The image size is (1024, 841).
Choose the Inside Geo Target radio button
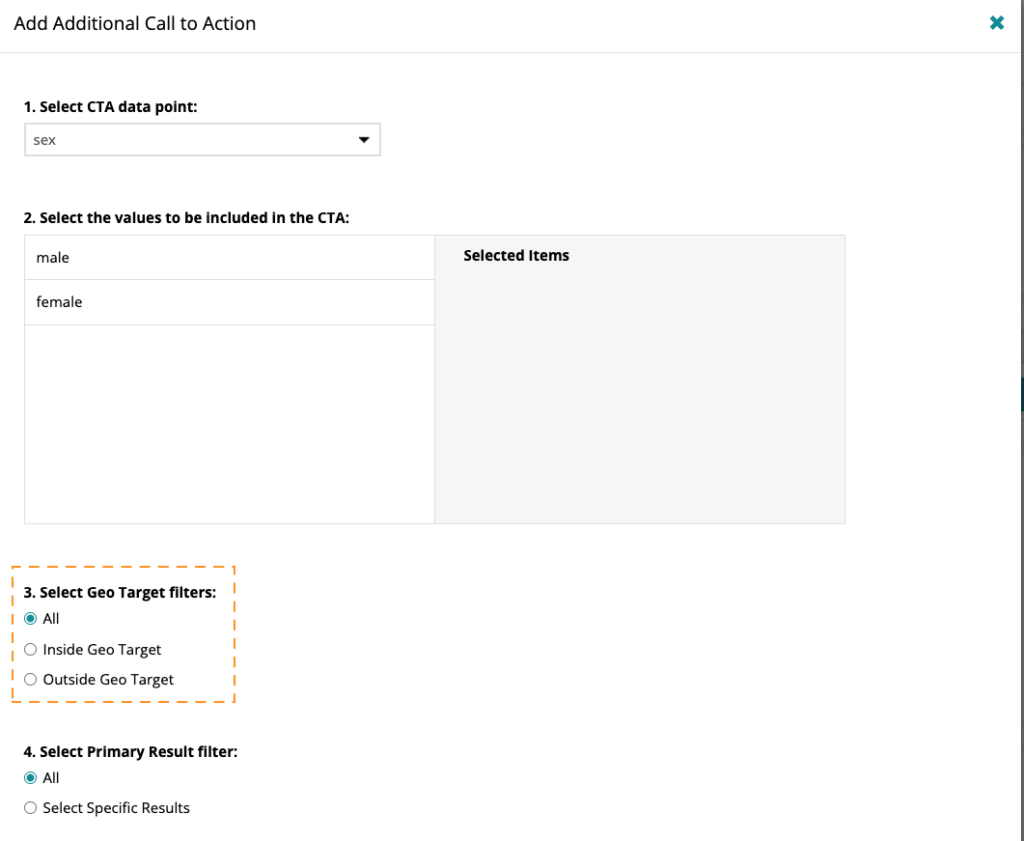pos(30,650)
